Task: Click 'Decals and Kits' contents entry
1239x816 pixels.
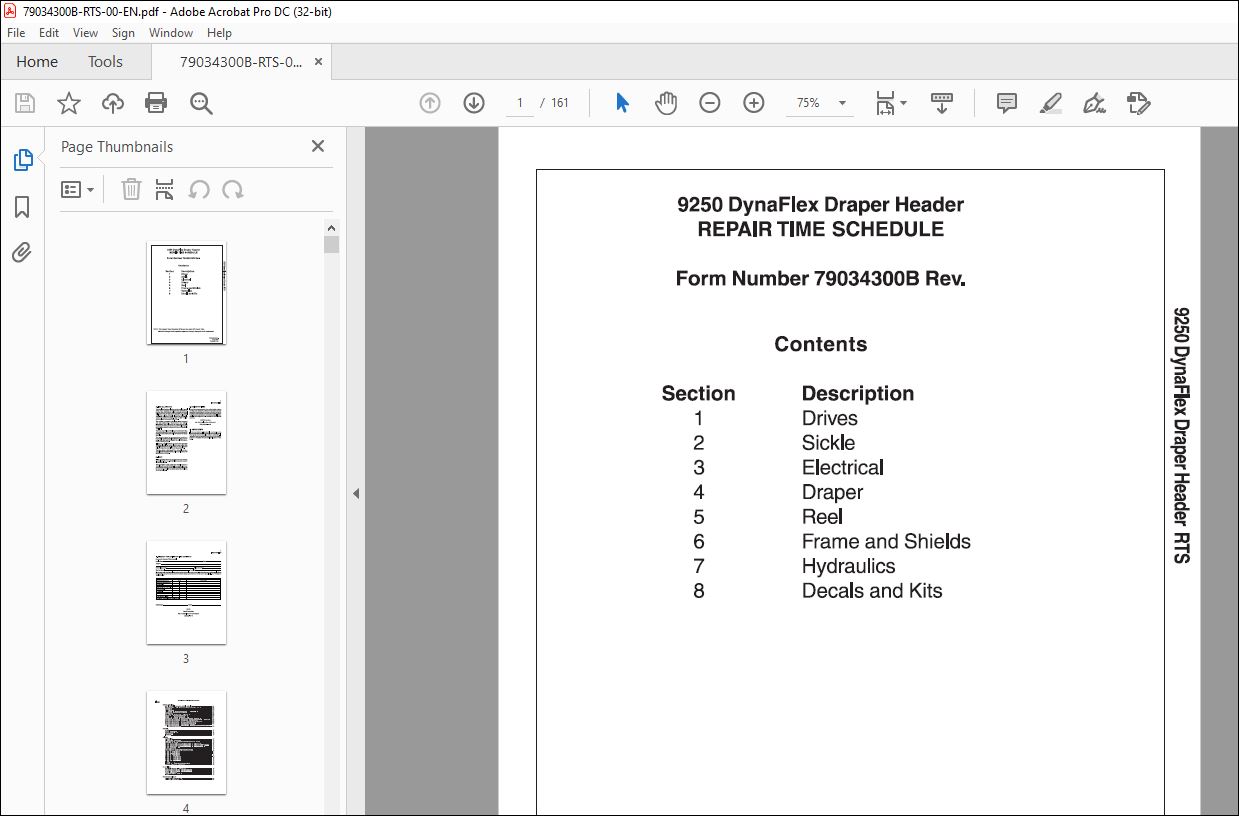Action: (872, 590)
